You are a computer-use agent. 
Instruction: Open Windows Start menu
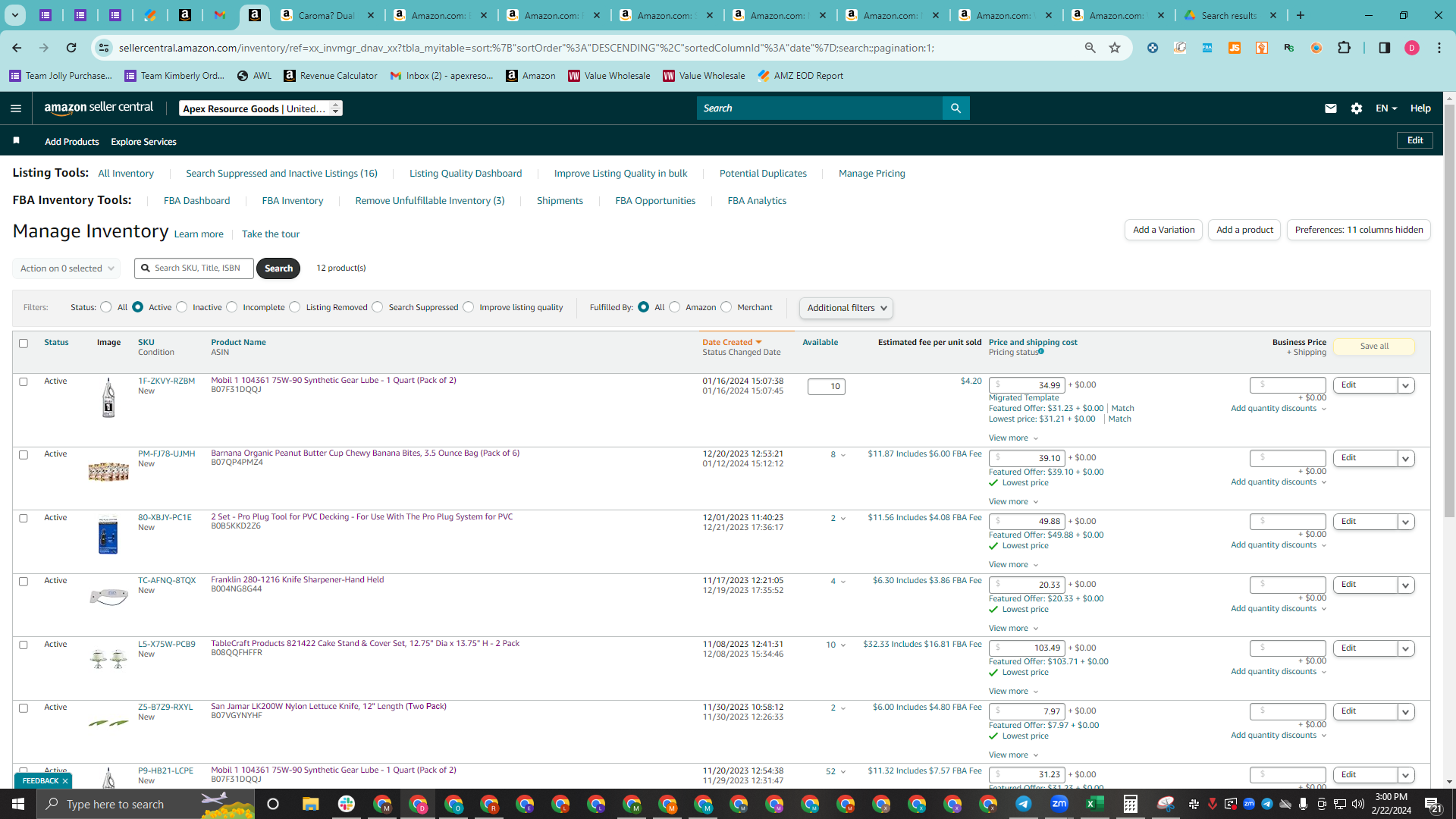(x=18, y=804)
